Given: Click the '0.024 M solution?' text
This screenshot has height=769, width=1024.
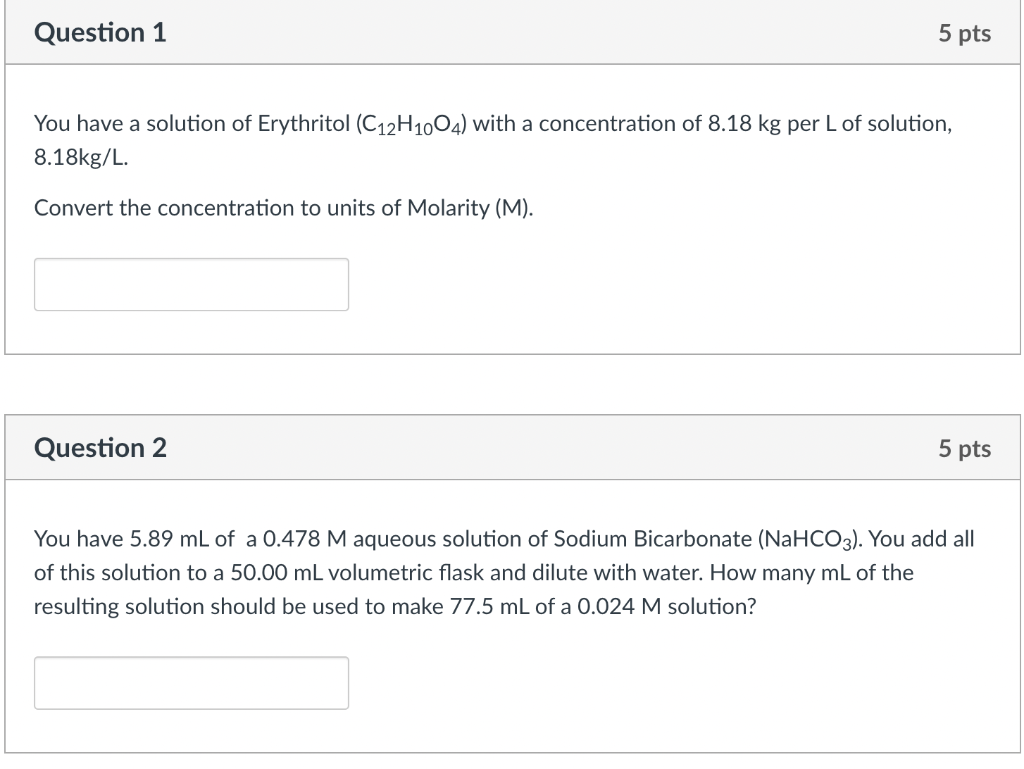Looking at the screenshot, I should tap(667, 606).
